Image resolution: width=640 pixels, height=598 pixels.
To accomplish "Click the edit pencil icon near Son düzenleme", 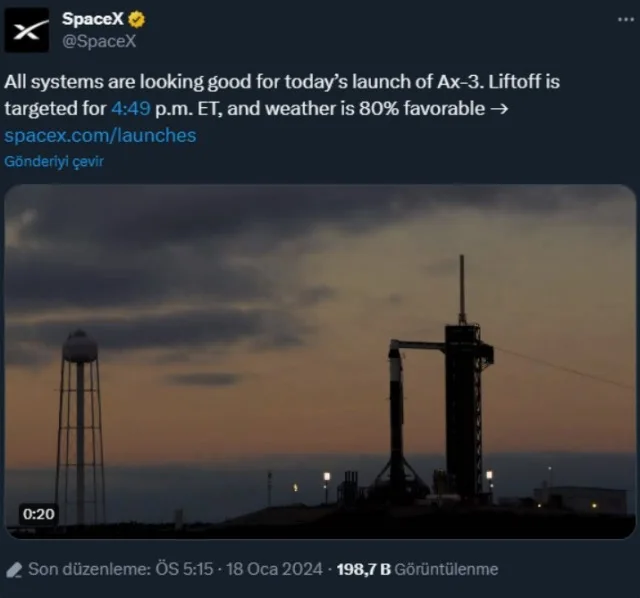I will click(x=14, y=570).
